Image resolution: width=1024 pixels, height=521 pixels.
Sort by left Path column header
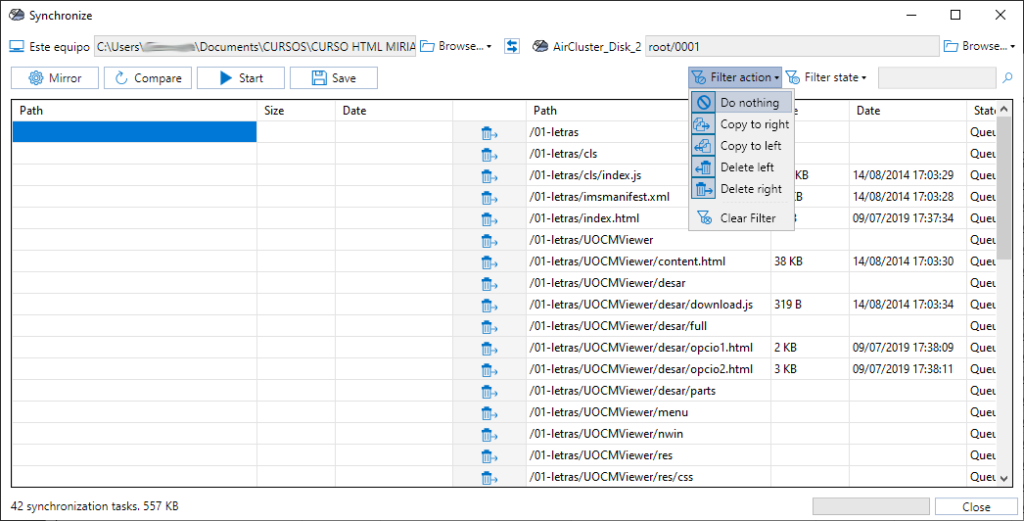click(135, 110)
